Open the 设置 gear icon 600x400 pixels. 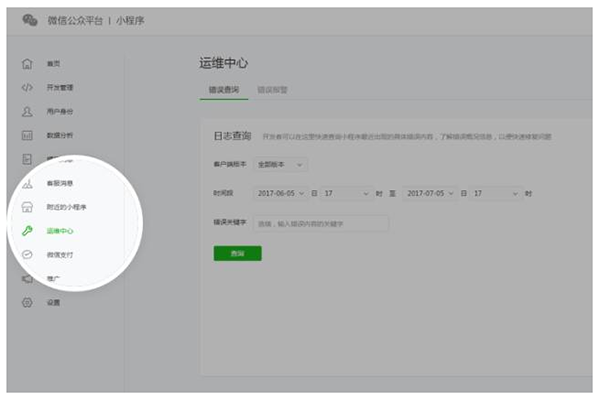(x=28, y=302)
